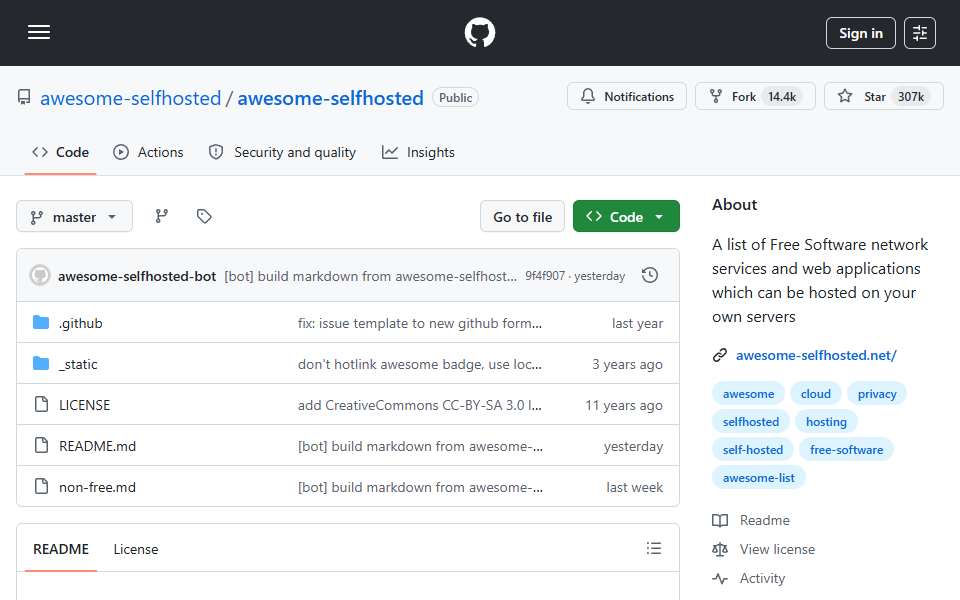Open the _static folder
Screen dimensions: 960x600
78,364
